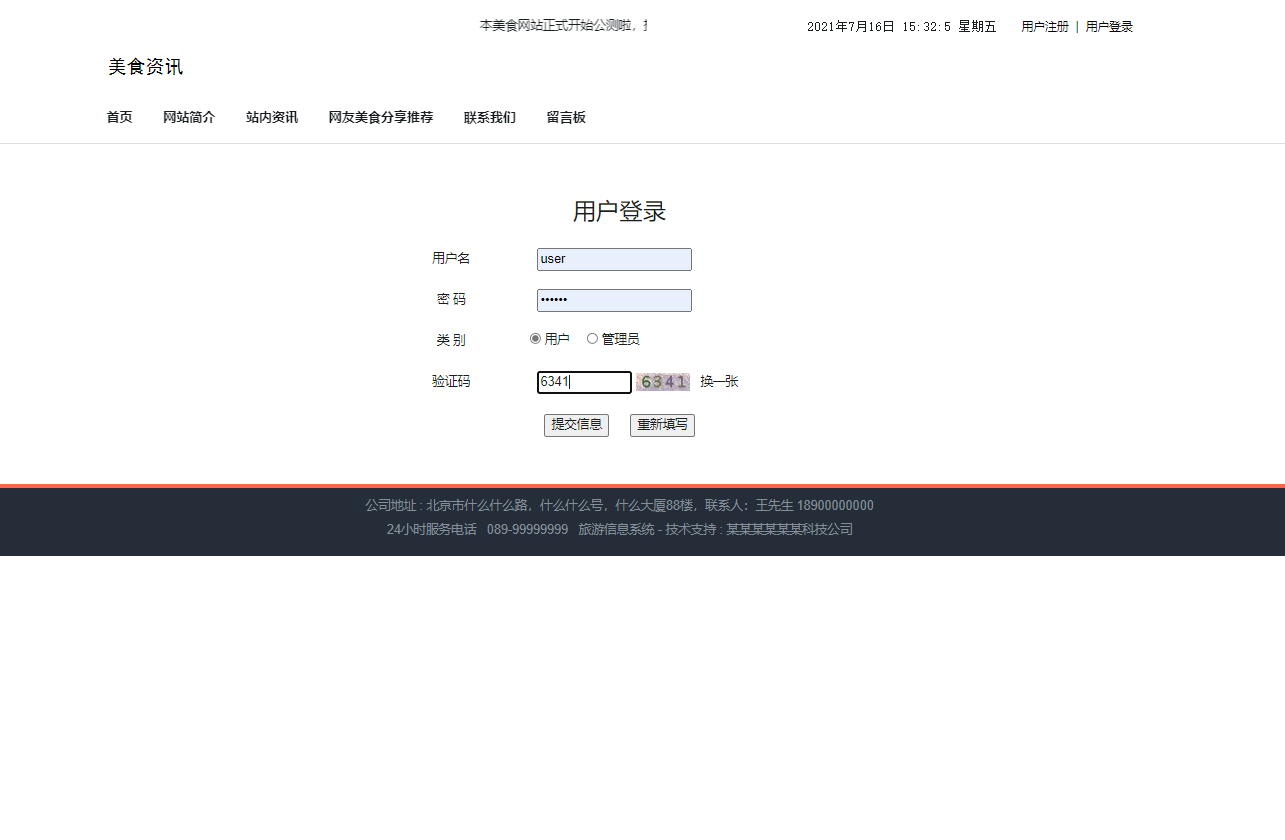Screen dimensions: 1285x840
Task: Open the 站内资讯 section
Action: point(271,117)
